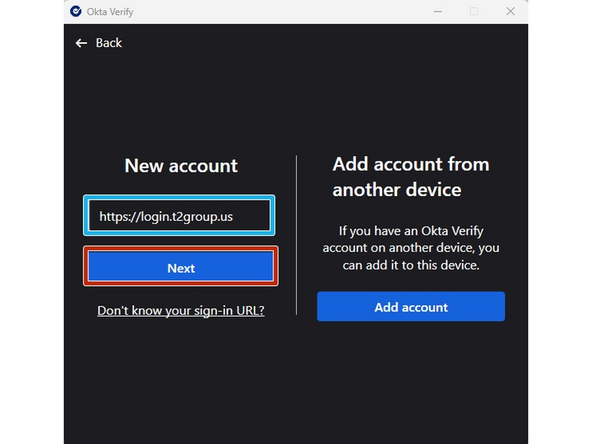This screenshot has width=592, height=444.
Task: Click the Okta Verify title text
Action: click(110, 12)
